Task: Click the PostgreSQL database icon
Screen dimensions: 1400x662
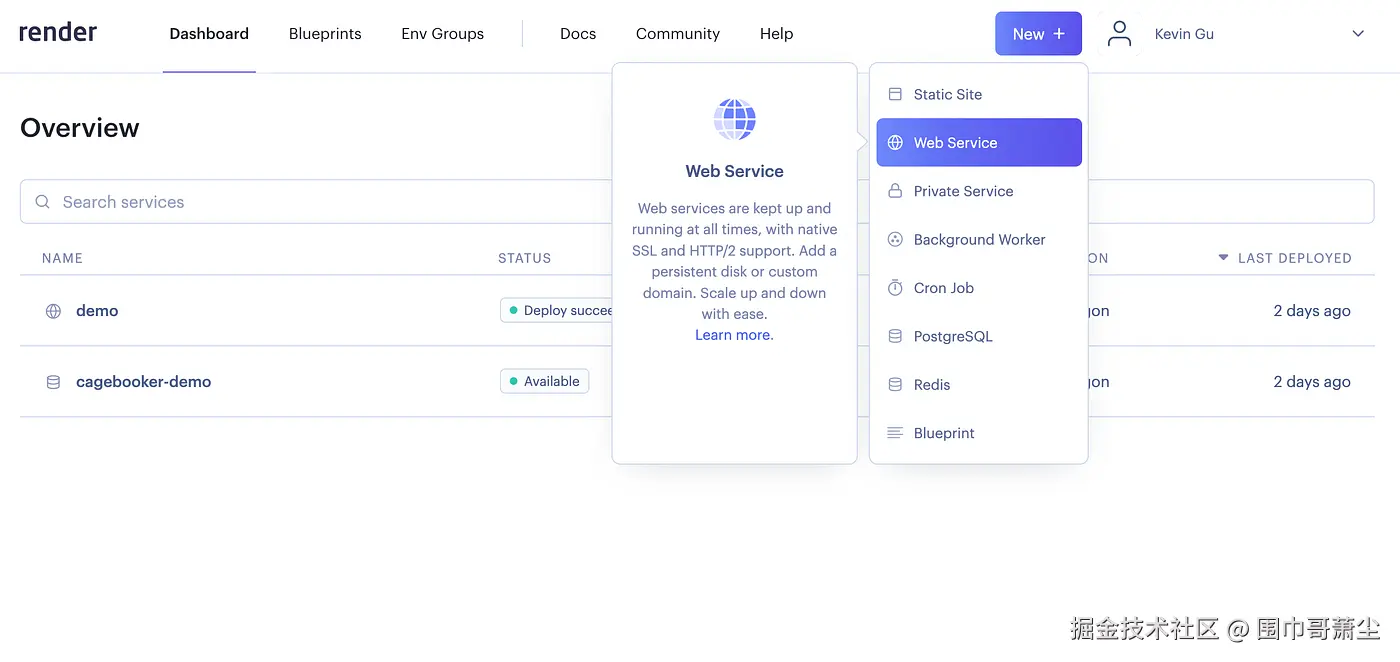Action: pos(895,337)
